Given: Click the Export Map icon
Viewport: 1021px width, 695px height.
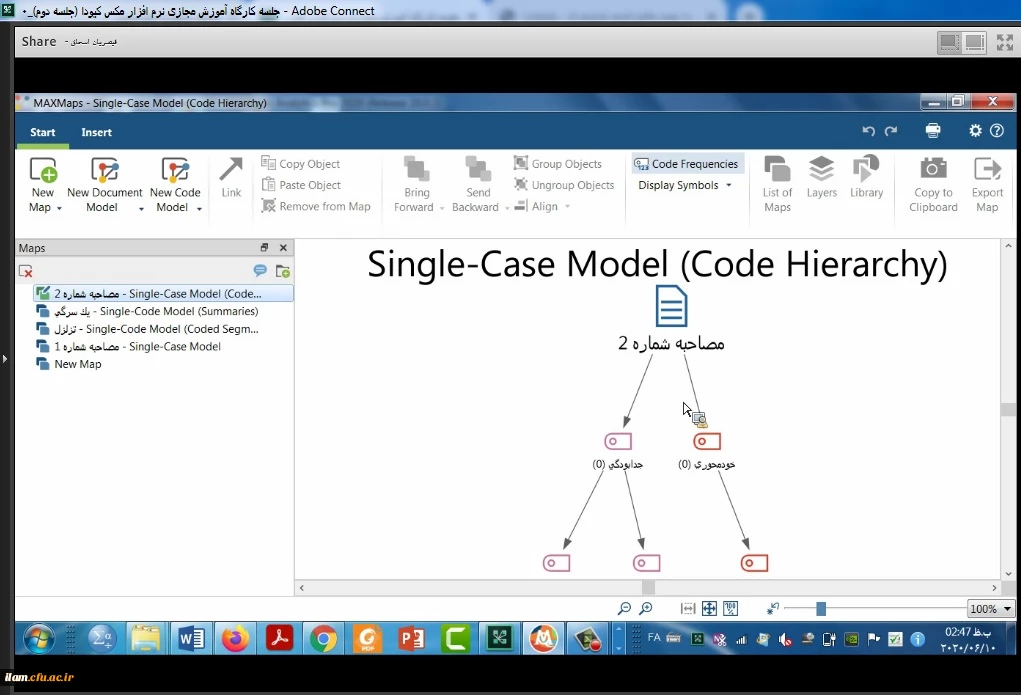Looking at the screenshot, I should pos(987,170).
